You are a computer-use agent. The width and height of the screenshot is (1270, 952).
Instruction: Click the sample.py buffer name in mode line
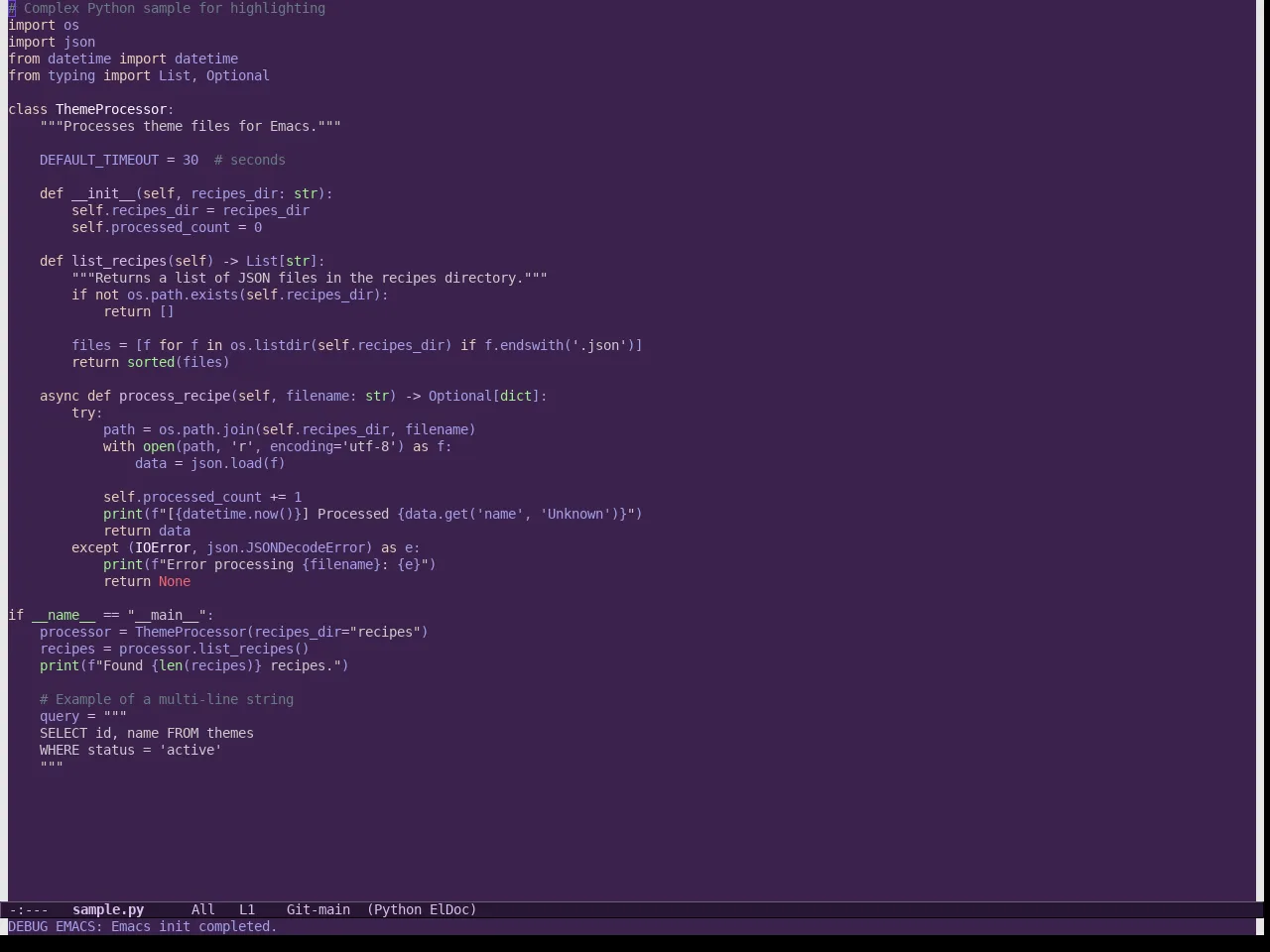[108, 909]
